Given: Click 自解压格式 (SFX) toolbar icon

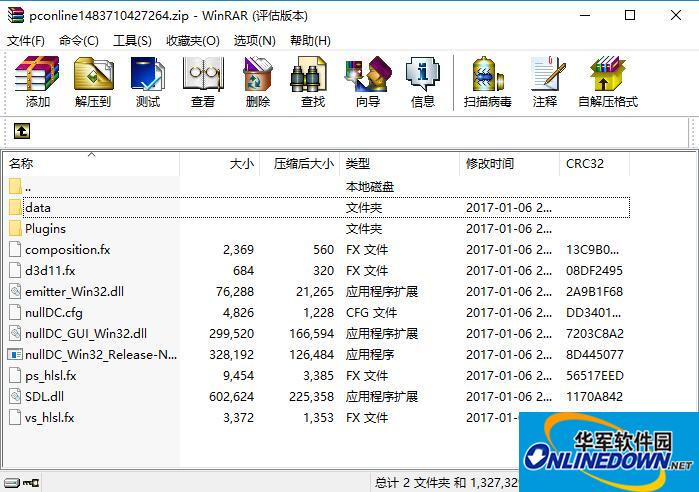Looking at the screenshot, I should pos(607,81).
